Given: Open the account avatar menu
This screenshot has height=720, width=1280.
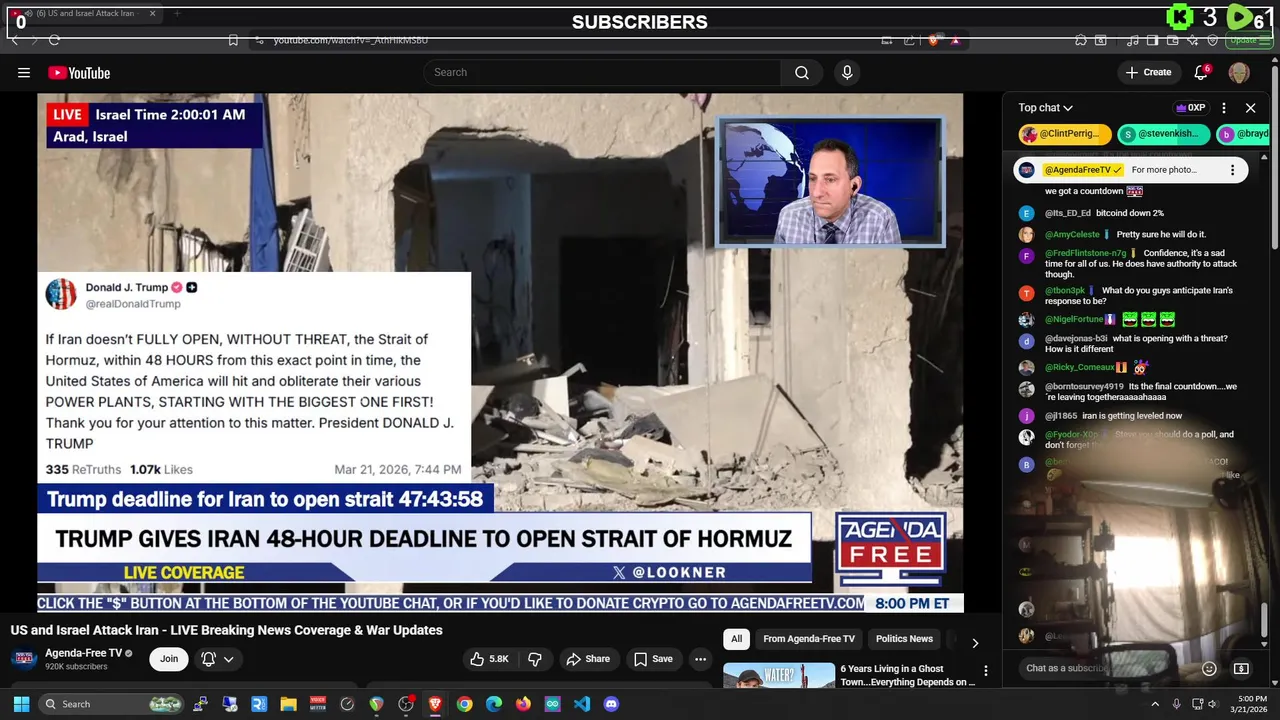Looking at the screenshot, I should tap(1239, 72).
